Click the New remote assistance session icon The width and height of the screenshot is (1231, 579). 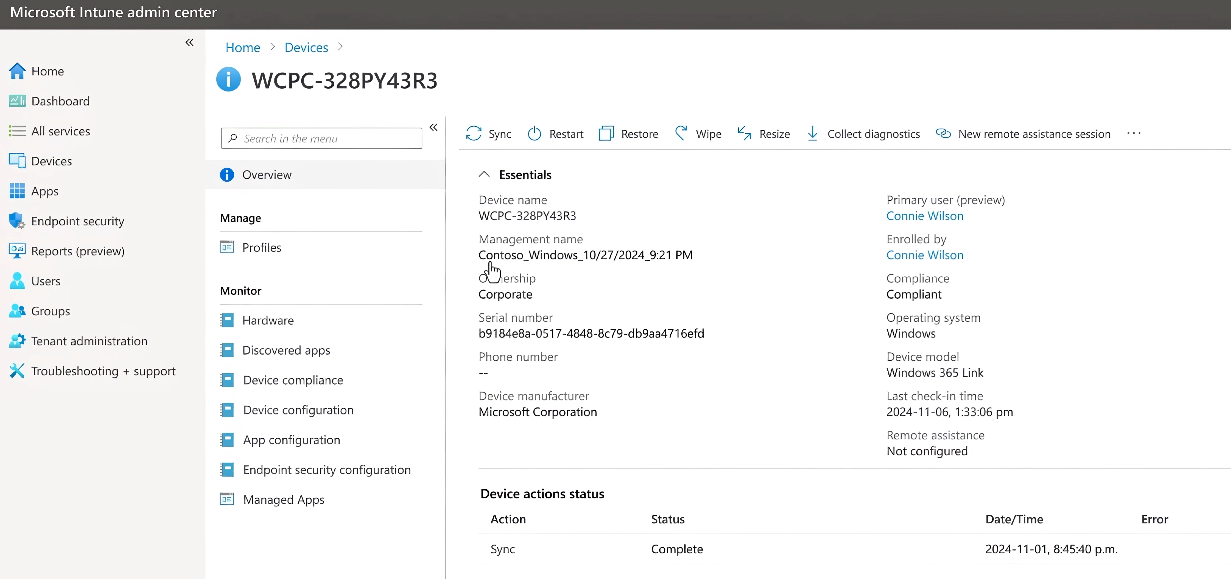click(x=943, y=134)
